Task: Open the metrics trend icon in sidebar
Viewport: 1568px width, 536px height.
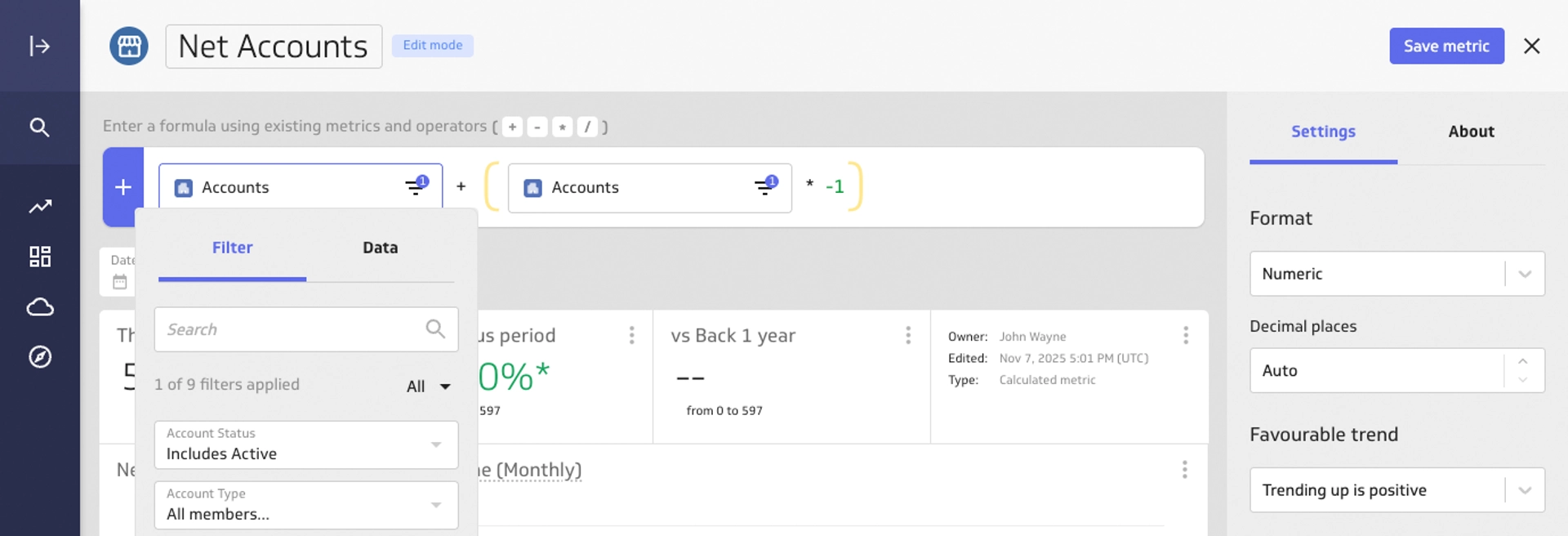Action: click(x=39, y=206)
